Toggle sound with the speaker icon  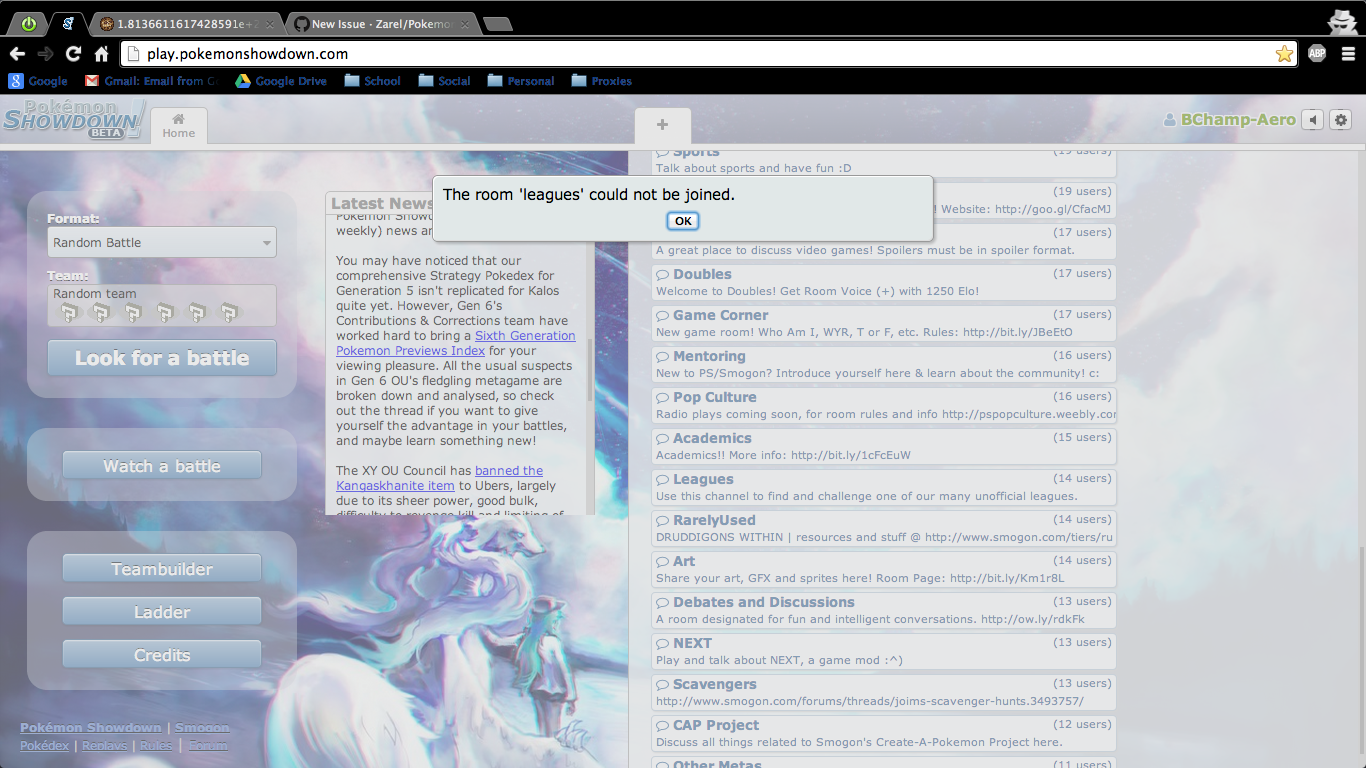point(1313,120)
